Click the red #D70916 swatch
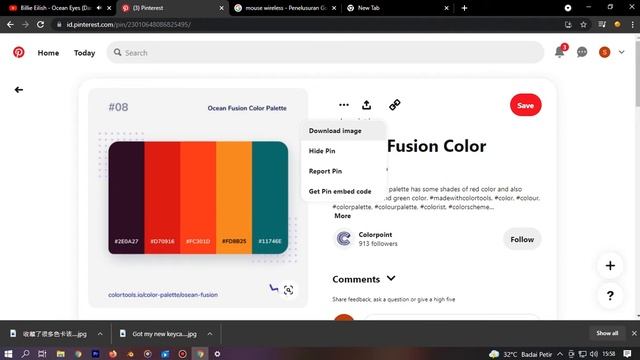This screenshot has width=640, height=360. pyautogui.click(x=162, y=198)
